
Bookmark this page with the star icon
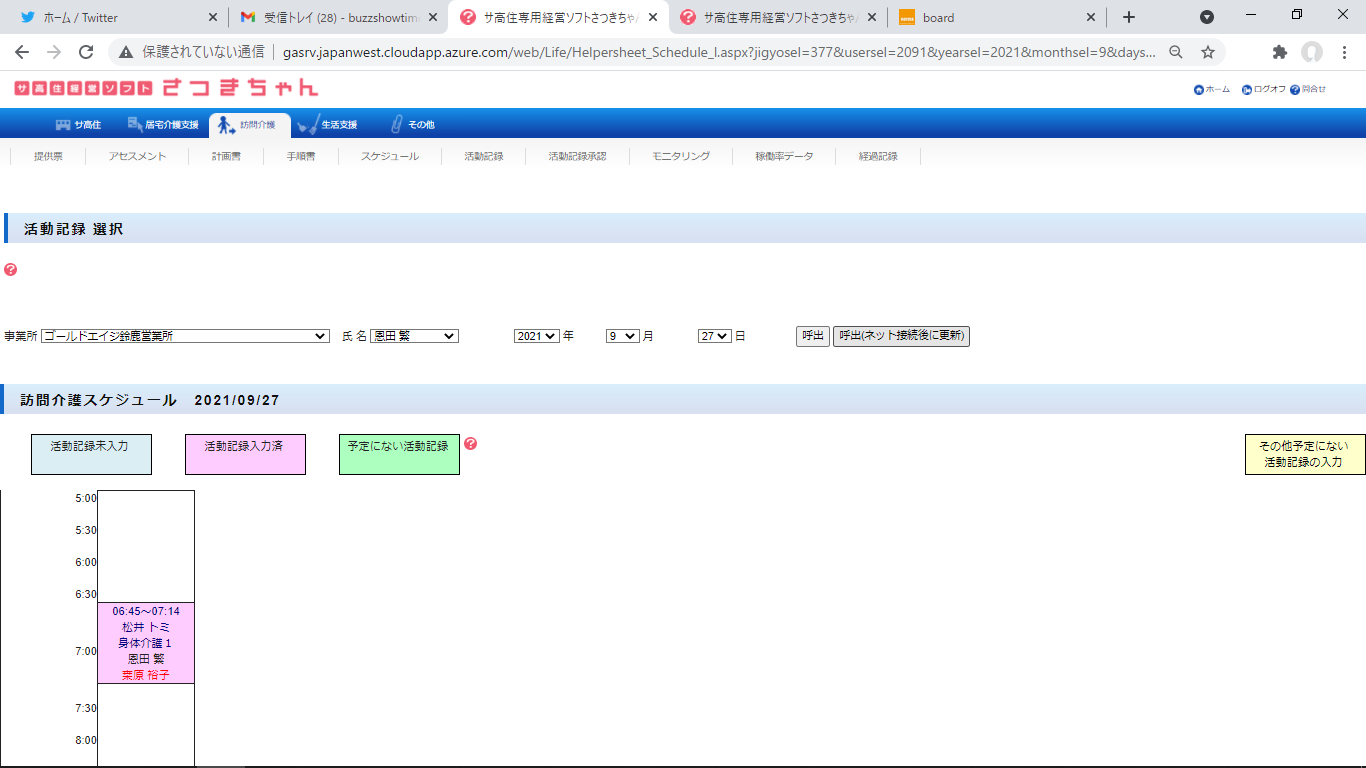pos(1208,52)
